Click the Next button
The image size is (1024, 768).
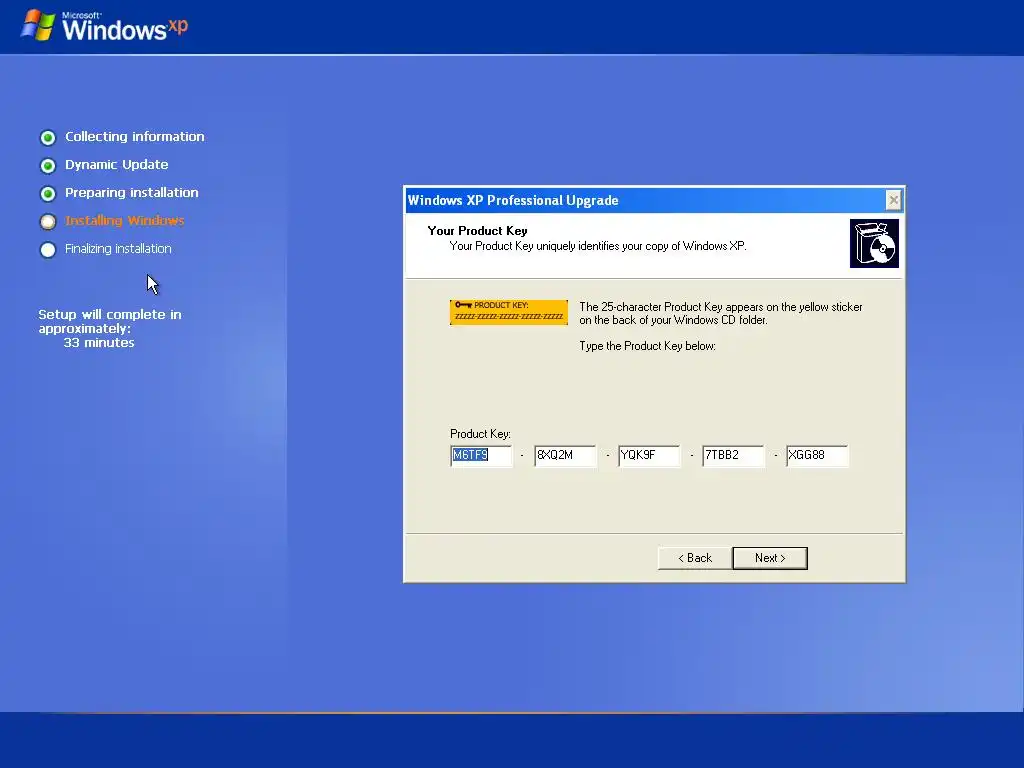click(x=770, y=558)
